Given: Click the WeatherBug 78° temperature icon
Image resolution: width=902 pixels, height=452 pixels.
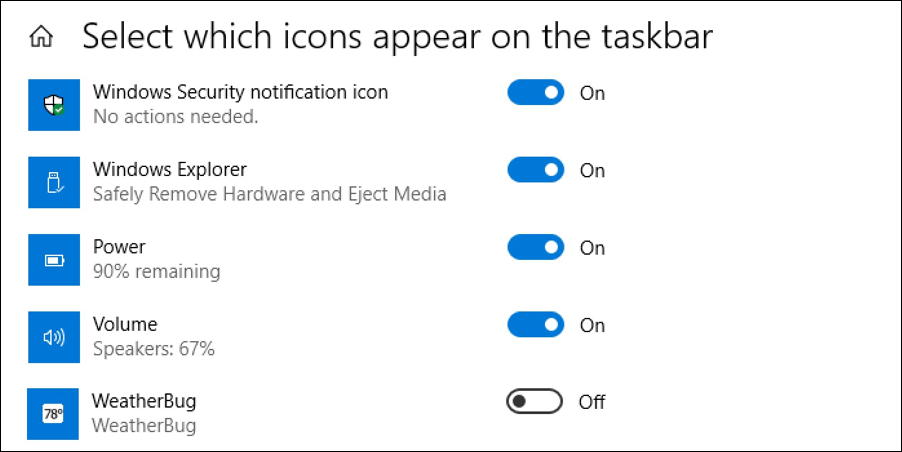Looking at the screenshot, I should coord(53,414).
